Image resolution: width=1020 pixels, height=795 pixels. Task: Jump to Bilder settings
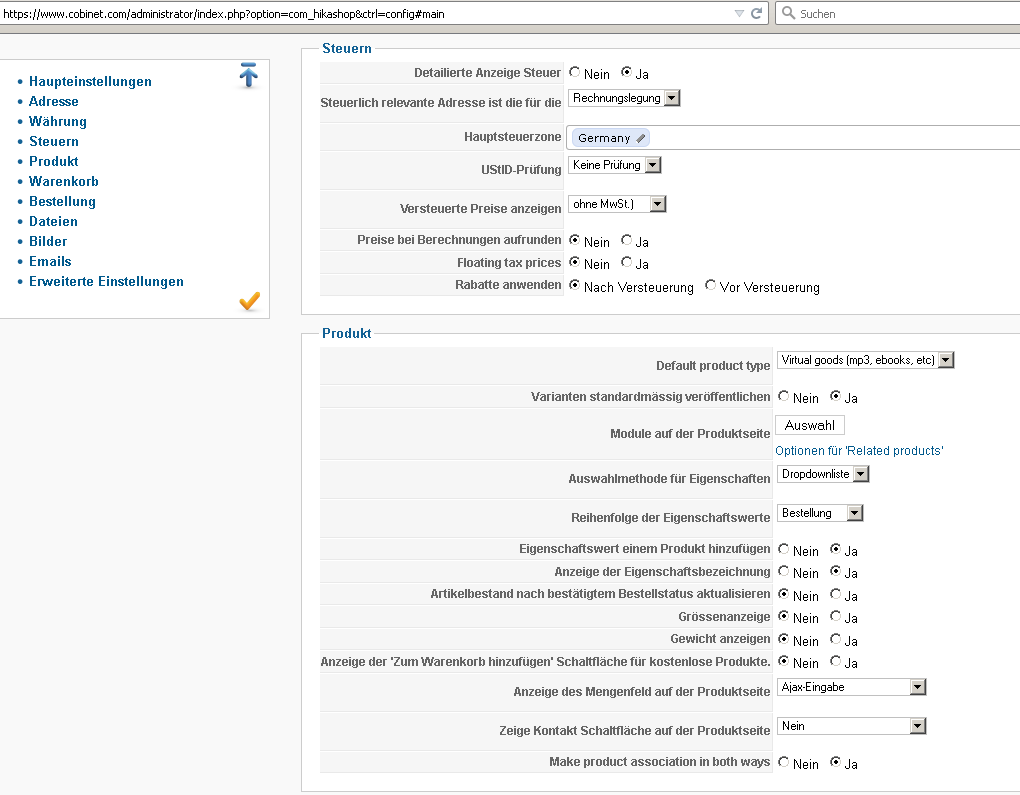(48, 241)
